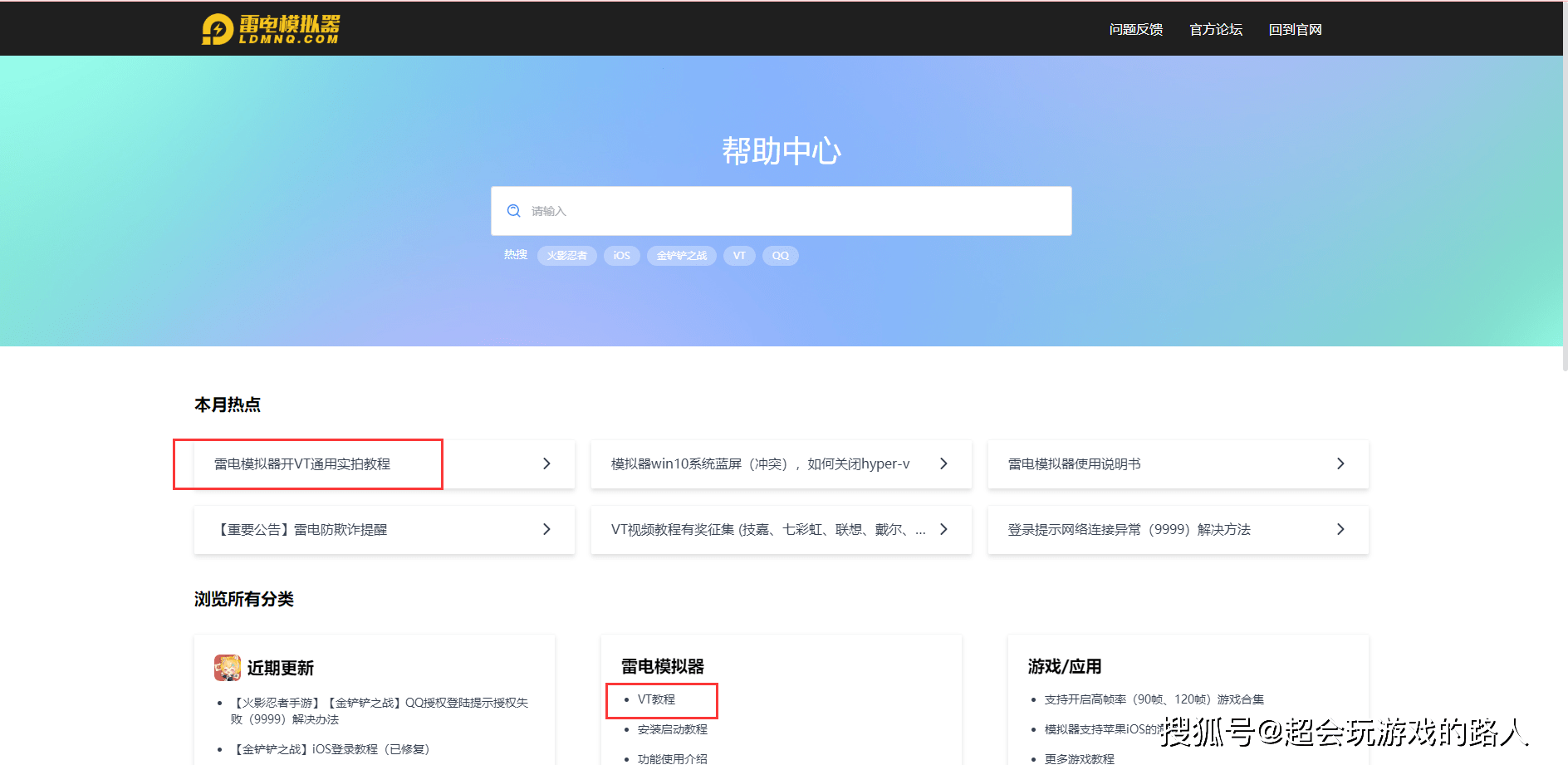1568x765 pixels.
Task: Open the 更多游戏教程 list item
Action: point(1079,758)
